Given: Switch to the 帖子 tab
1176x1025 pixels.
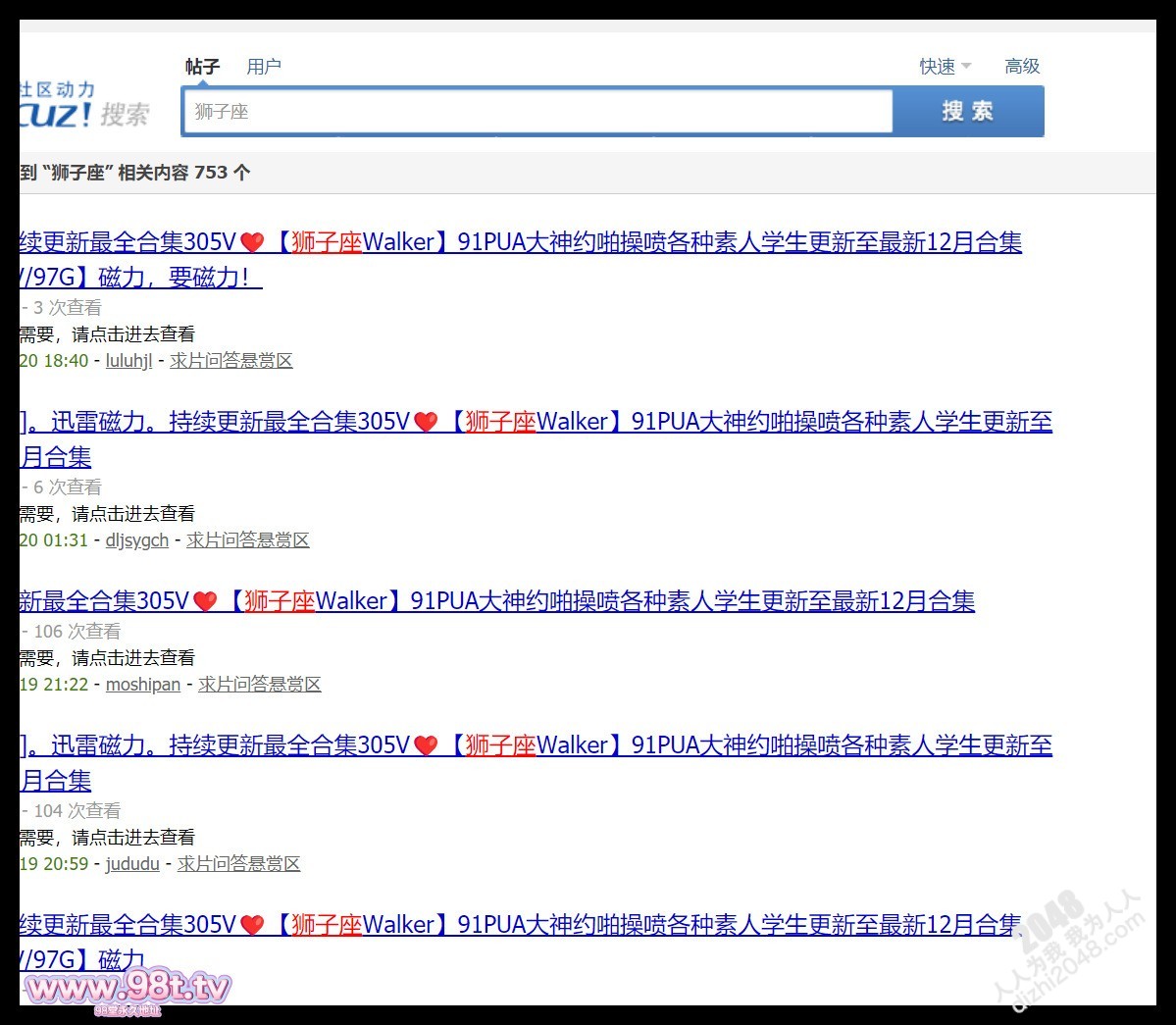Looking at the screenshot, I should pos(202,67).
